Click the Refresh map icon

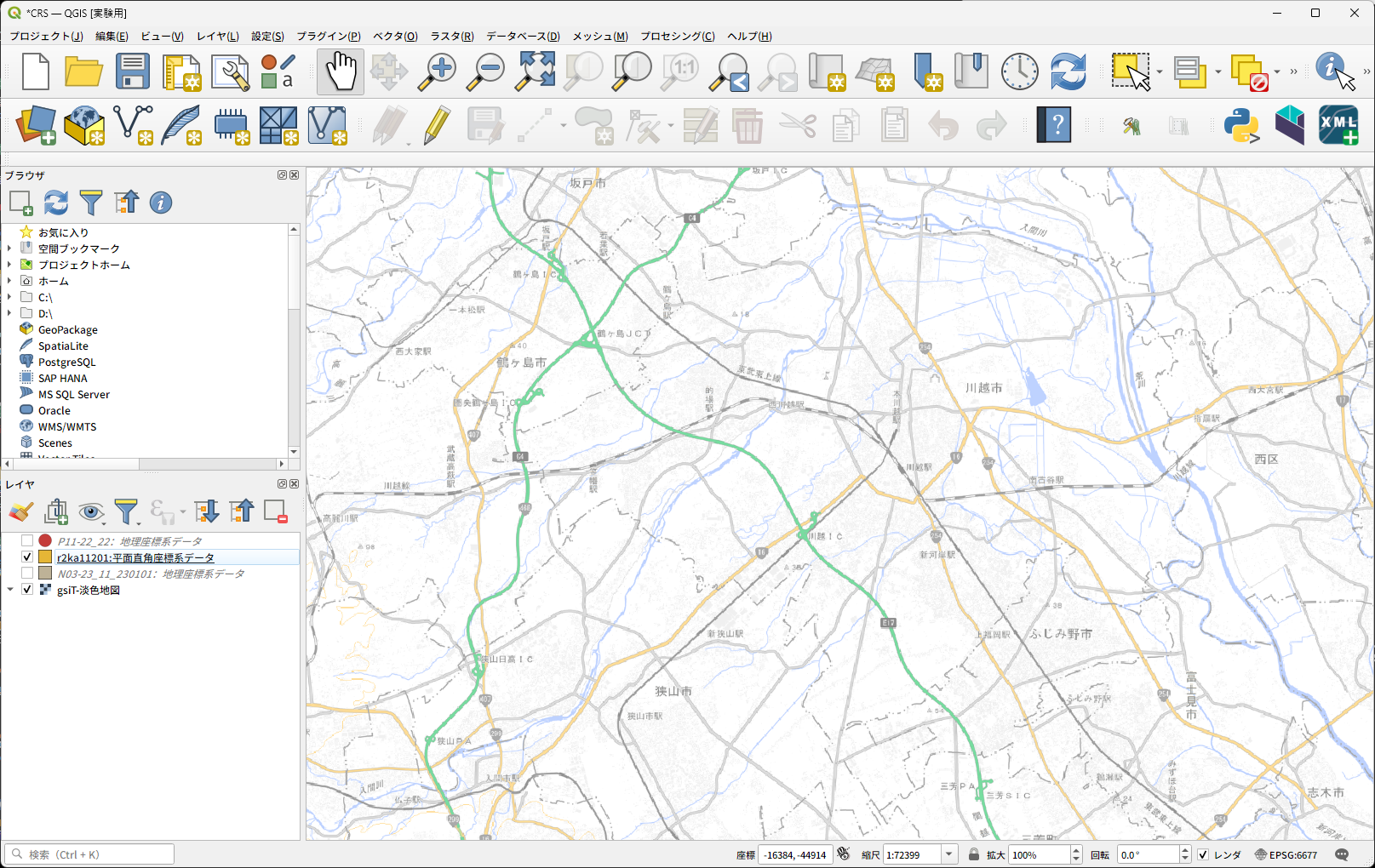coord(1068,71)
